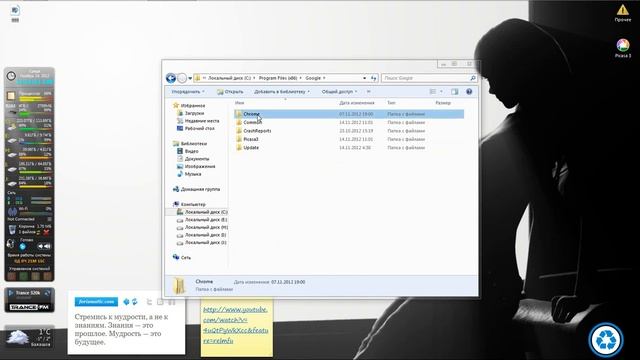Click the clock icon in sidebar gadget
The height and width of the screenshot is (360, 640).
pos(11,76)
